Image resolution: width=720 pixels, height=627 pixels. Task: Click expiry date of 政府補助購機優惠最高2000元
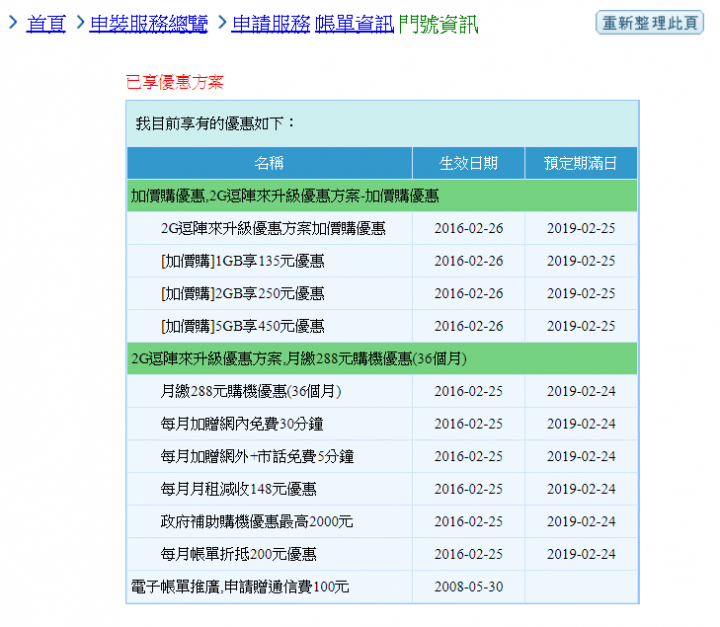(x=581, y=522)
